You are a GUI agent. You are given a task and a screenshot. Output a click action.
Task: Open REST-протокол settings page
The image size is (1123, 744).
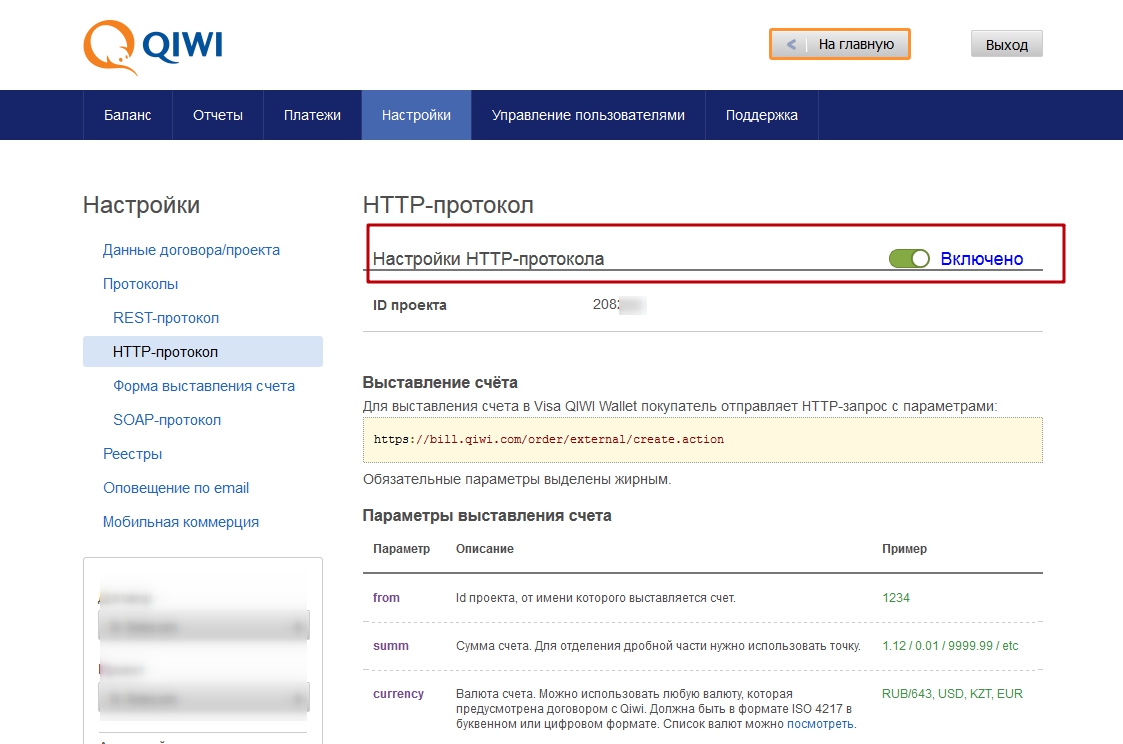(x=166, y=318)
